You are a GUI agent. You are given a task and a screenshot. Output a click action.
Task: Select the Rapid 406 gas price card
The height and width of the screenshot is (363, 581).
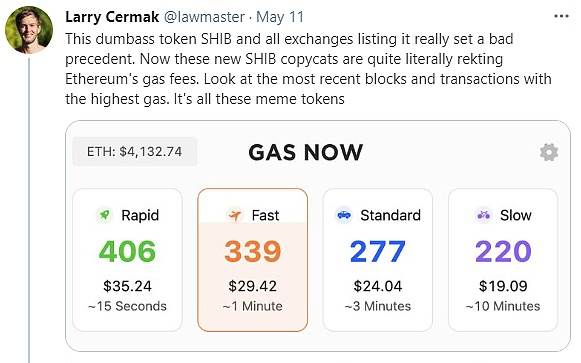pos(127,260)
